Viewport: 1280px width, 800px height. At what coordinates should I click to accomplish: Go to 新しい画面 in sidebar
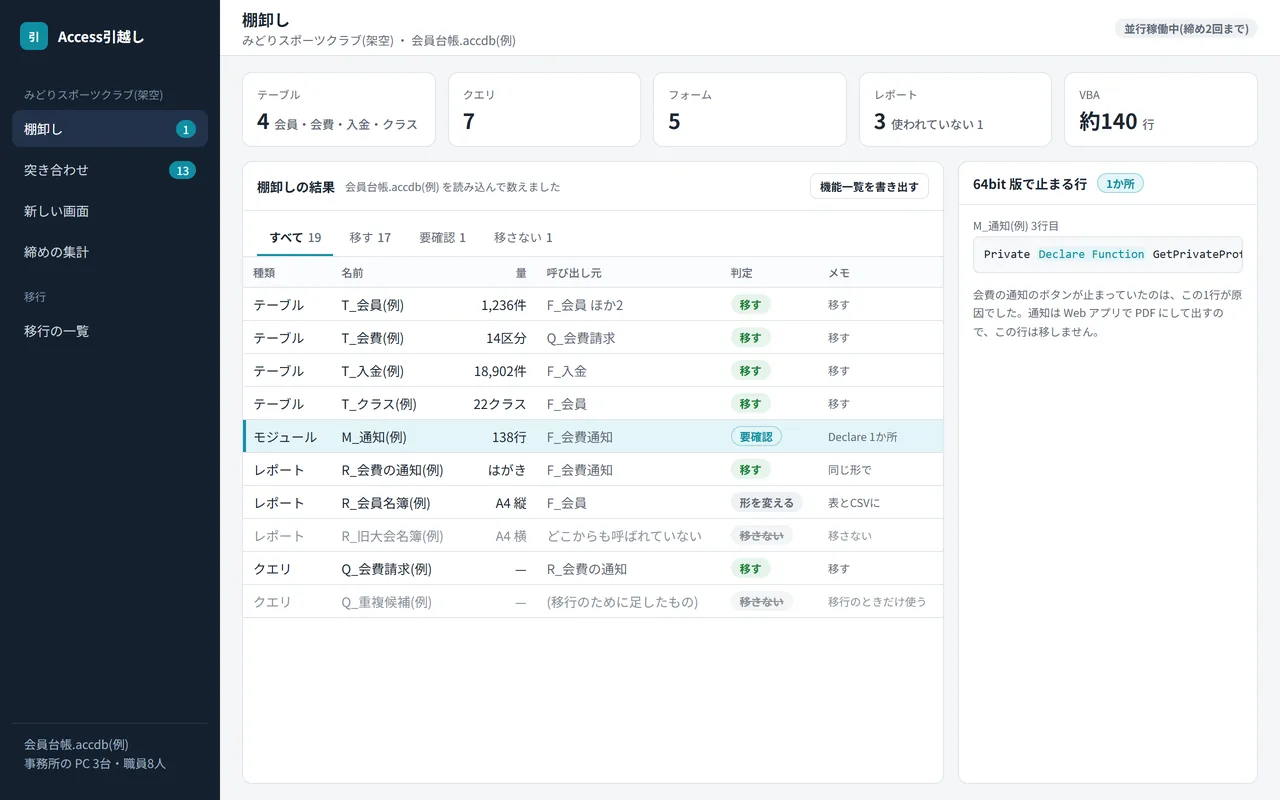110,211
